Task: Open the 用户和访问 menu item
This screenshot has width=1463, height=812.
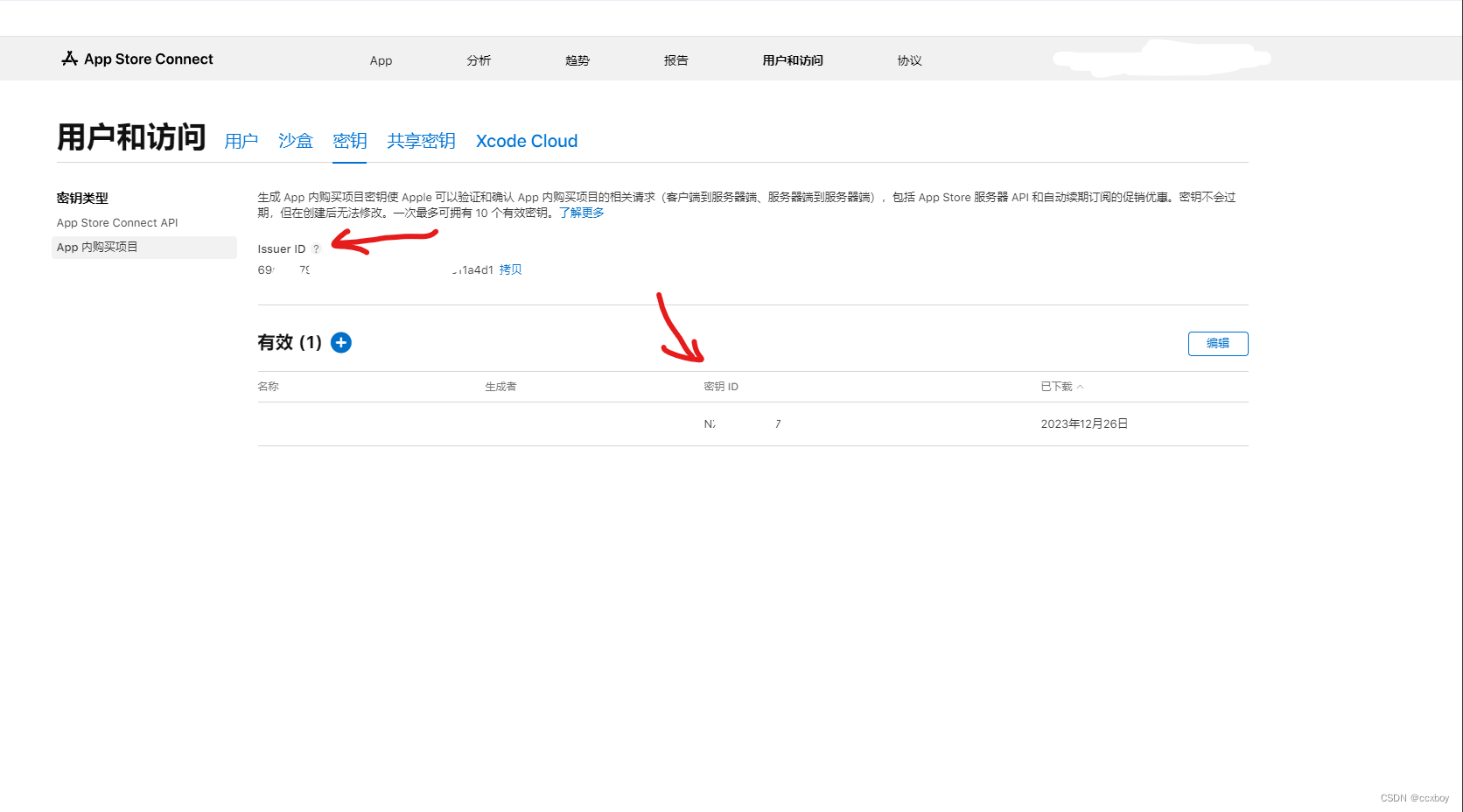Action: coord(793,60)
